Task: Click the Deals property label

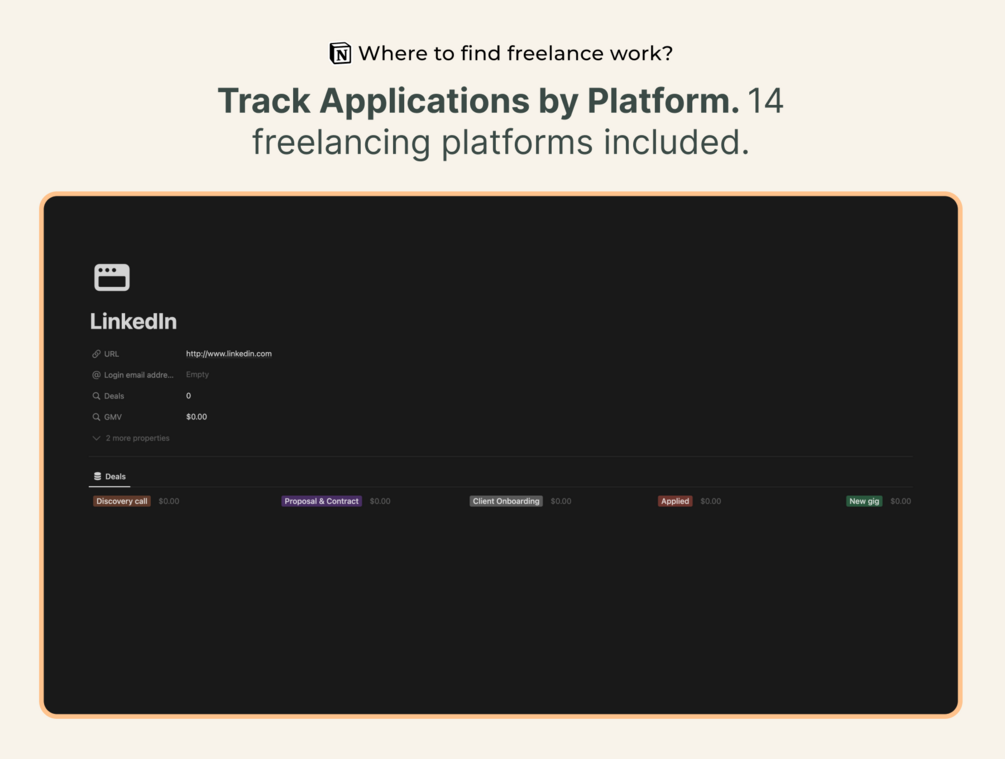Action: click(x=114, y=396)
